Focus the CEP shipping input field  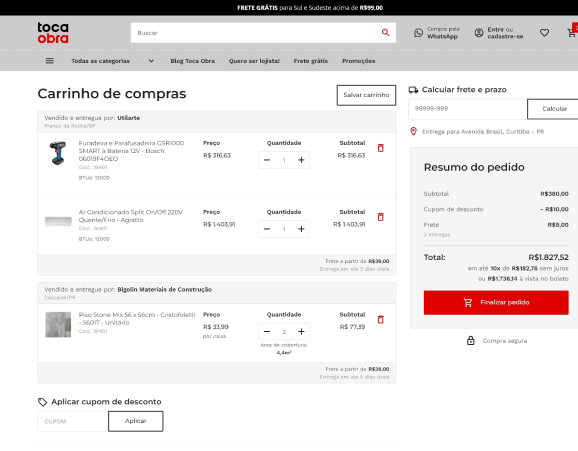[x=467, y=109]
